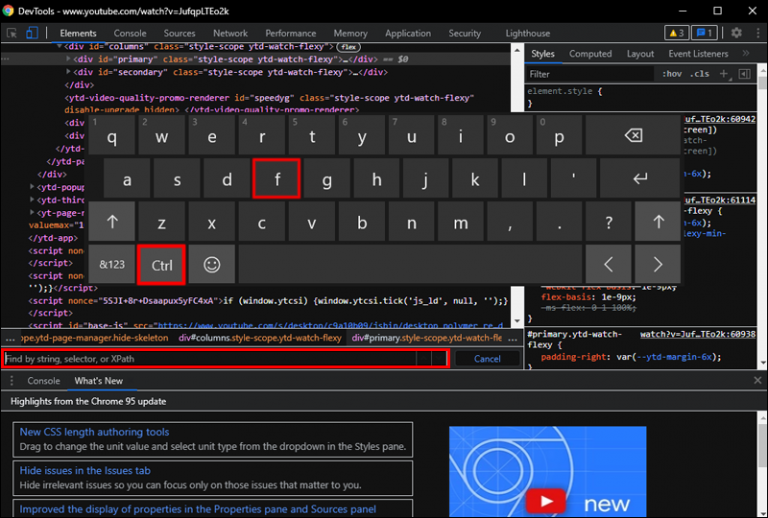768x518 pixels.
Task: Click the new style rule plus icon
Action: pos(724,74)
